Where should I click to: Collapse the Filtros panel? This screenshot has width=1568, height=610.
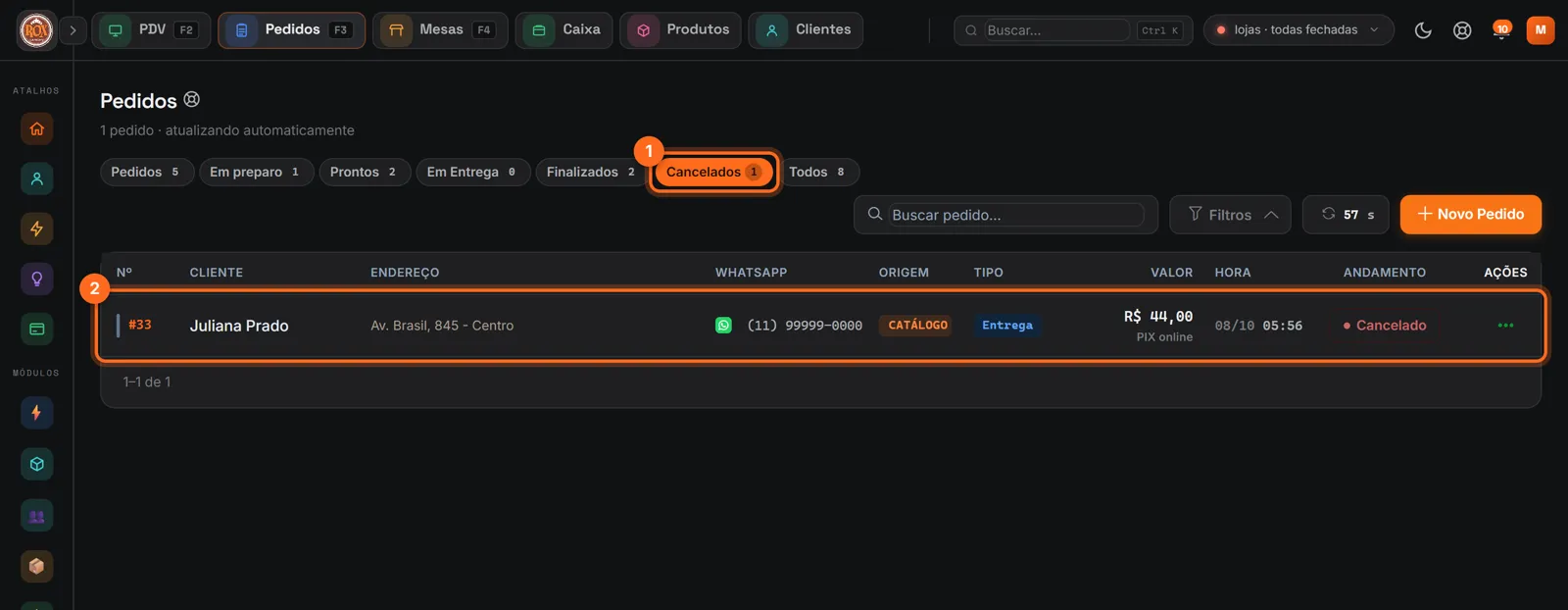(1230, 215)
